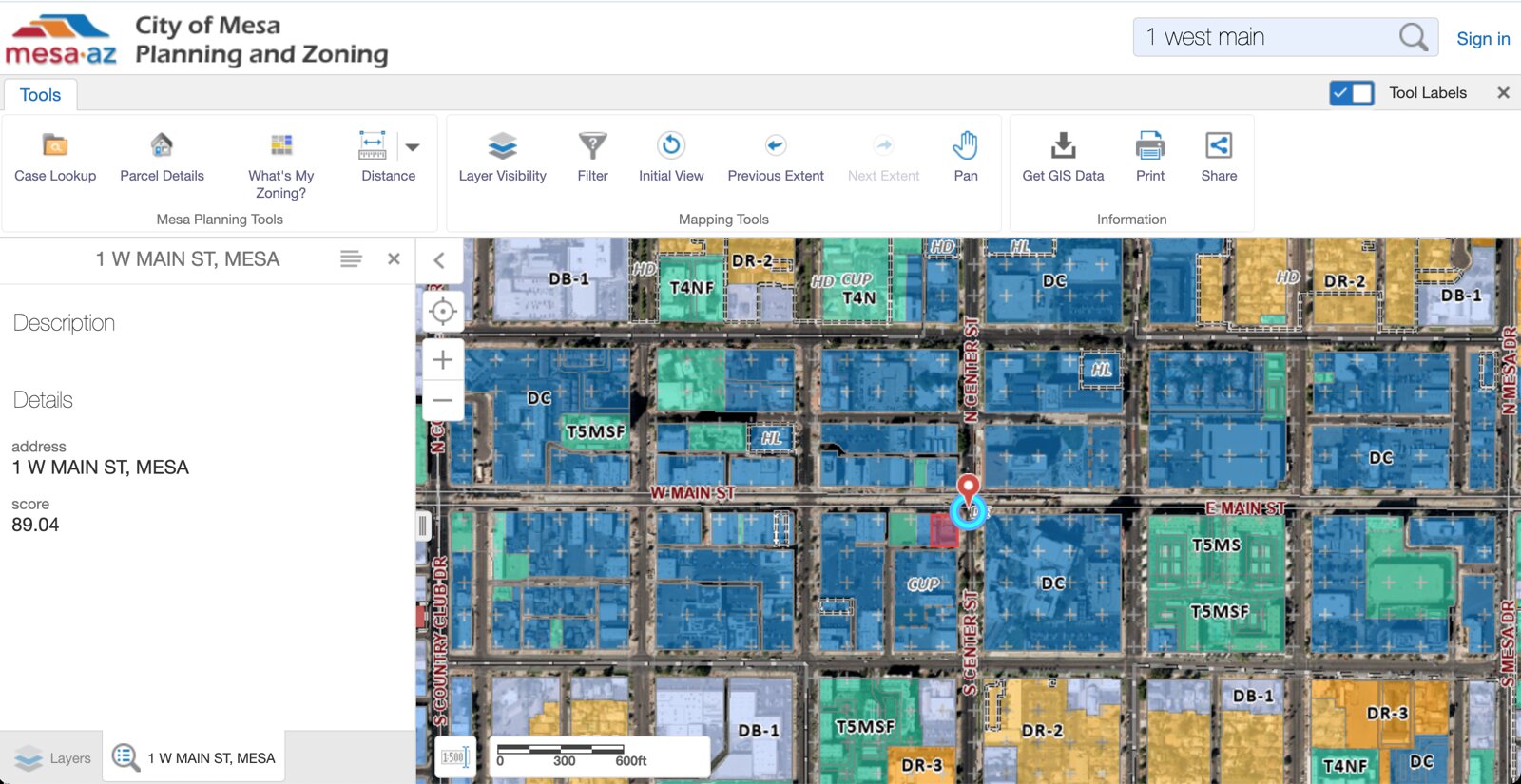The image size is (1521, 784).
Task: Open Layer Visibility panel
Action: 502,158
